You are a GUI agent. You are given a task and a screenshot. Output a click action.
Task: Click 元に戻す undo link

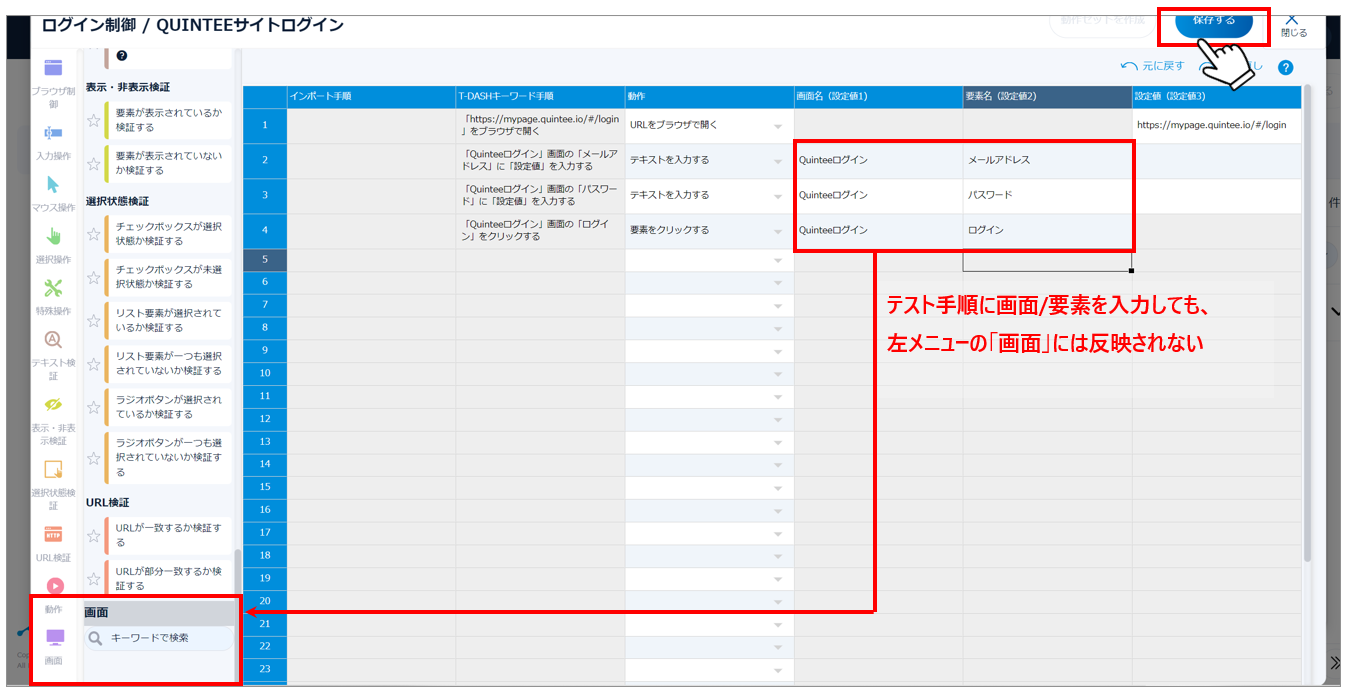tap(1153, 66)
